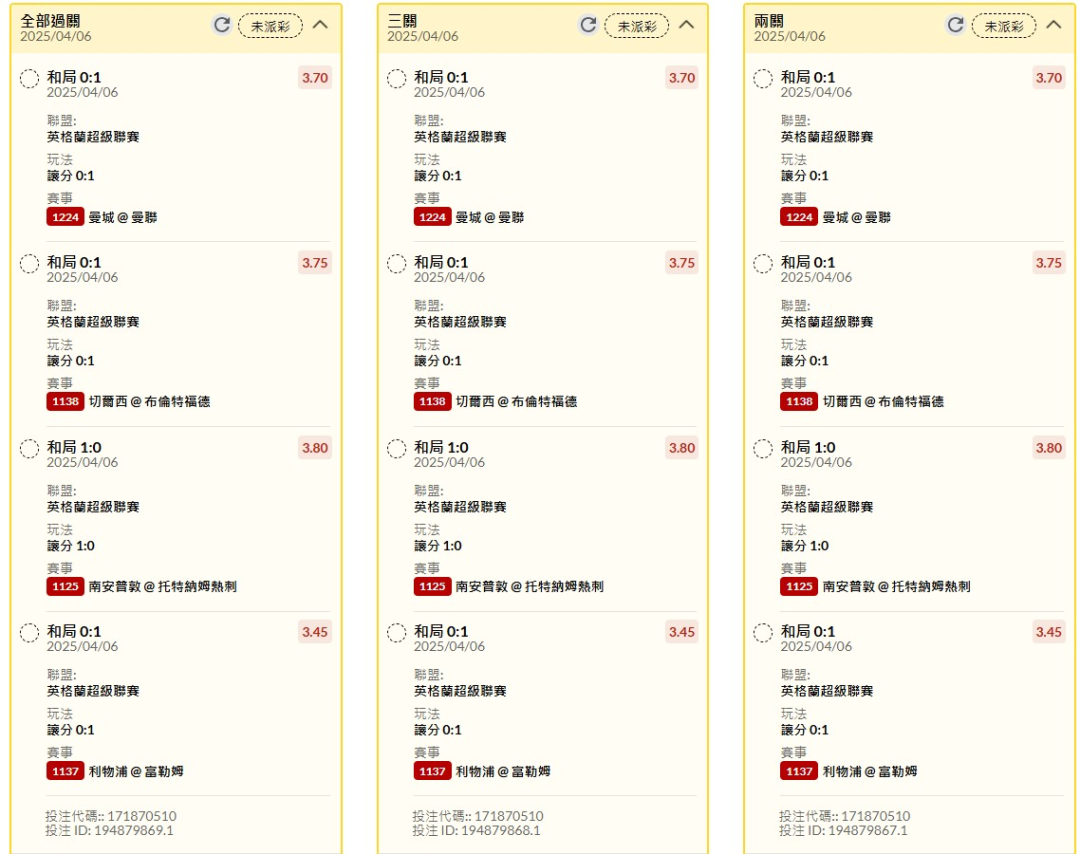Select radio for 南安普敦@托特納姆熱刺 in 三關
1080x854 pixels.
coord(396,449)
